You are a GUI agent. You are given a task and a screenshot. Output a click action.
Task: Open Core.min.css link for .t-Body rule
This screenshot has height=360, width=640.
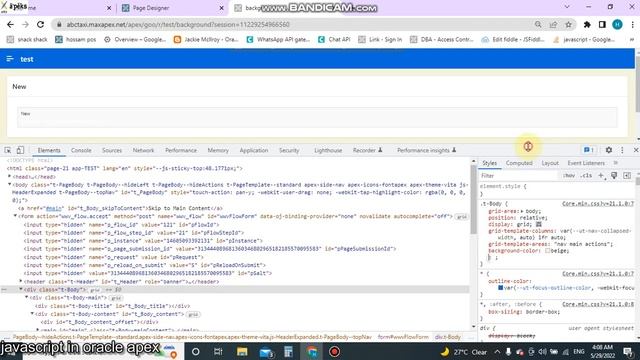coord(598,203)
